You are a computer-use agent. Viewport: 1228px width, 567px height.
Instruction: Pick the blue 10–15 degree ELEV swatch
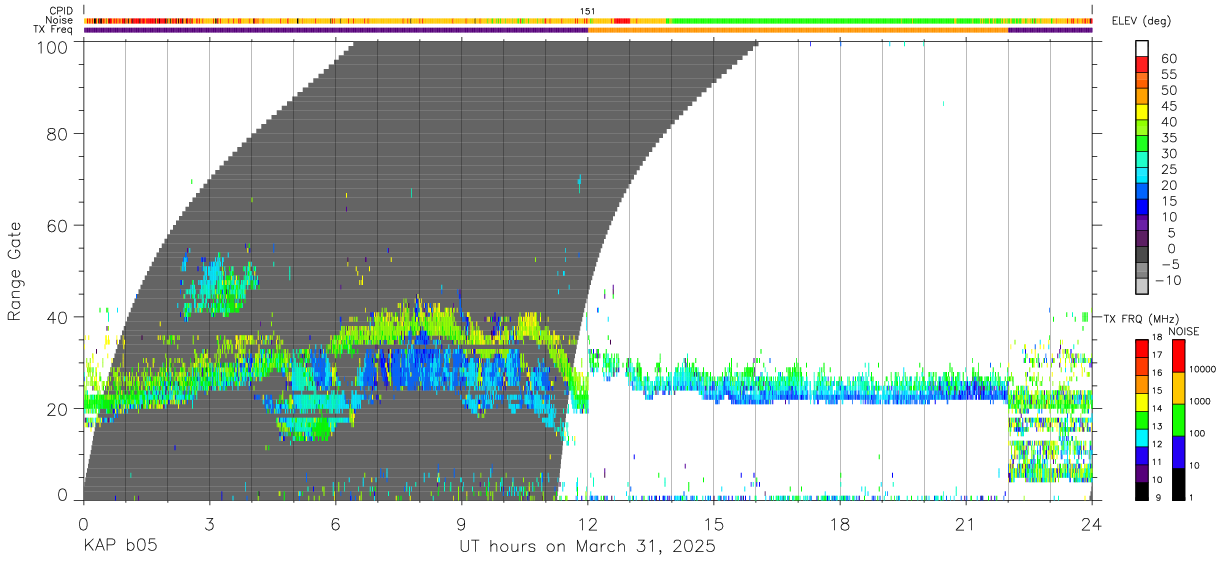click(1142, 207)
